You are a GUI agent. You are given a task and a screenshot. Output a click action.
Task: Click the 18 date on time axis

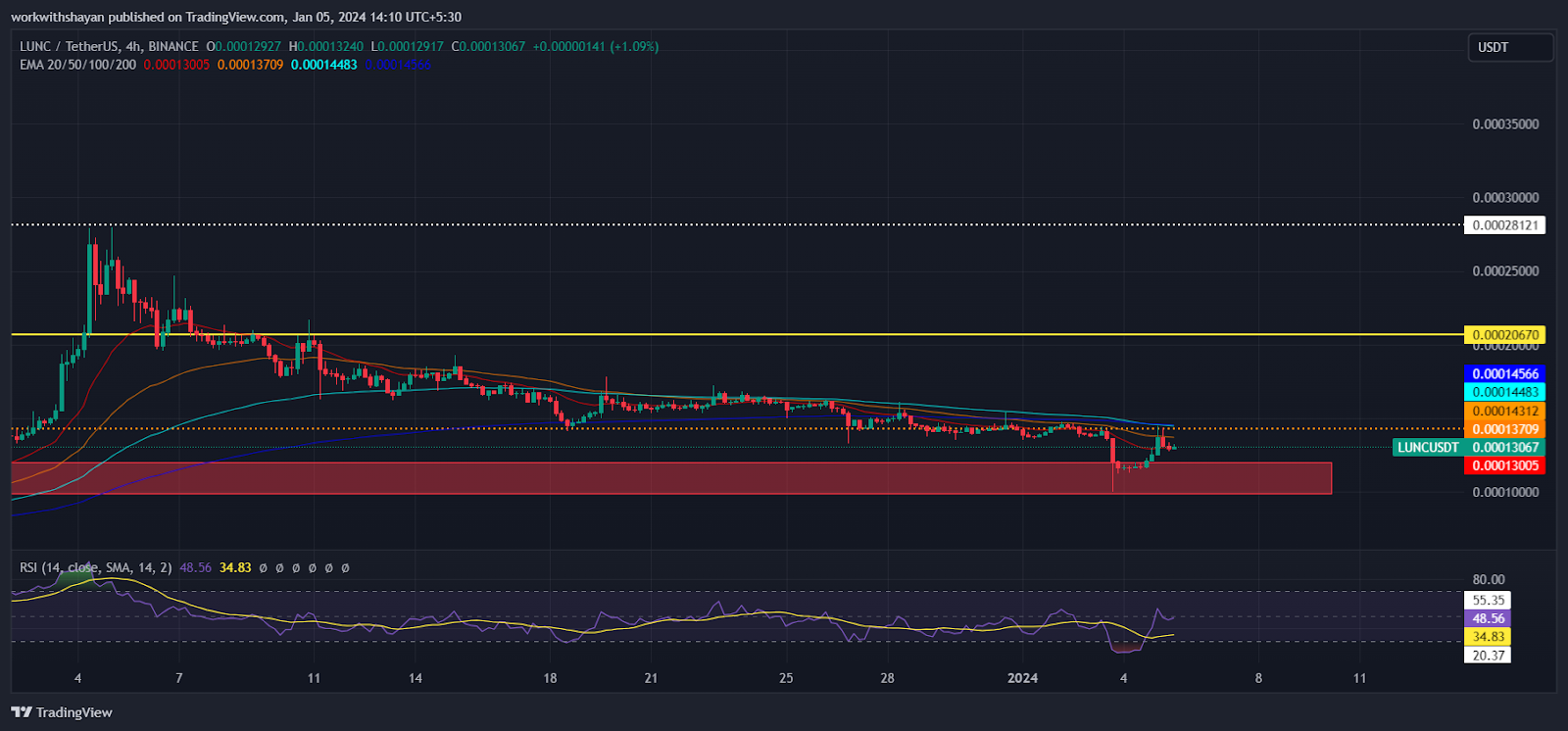pos(550,678)
